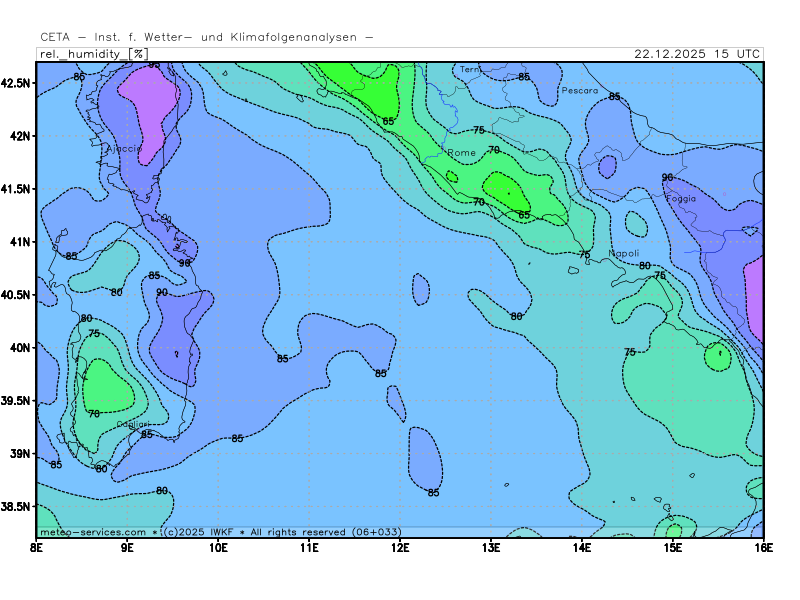Viewport: 800px width, 600px height.
Task: Click the 12E longitude axis label
Action: 400,547
